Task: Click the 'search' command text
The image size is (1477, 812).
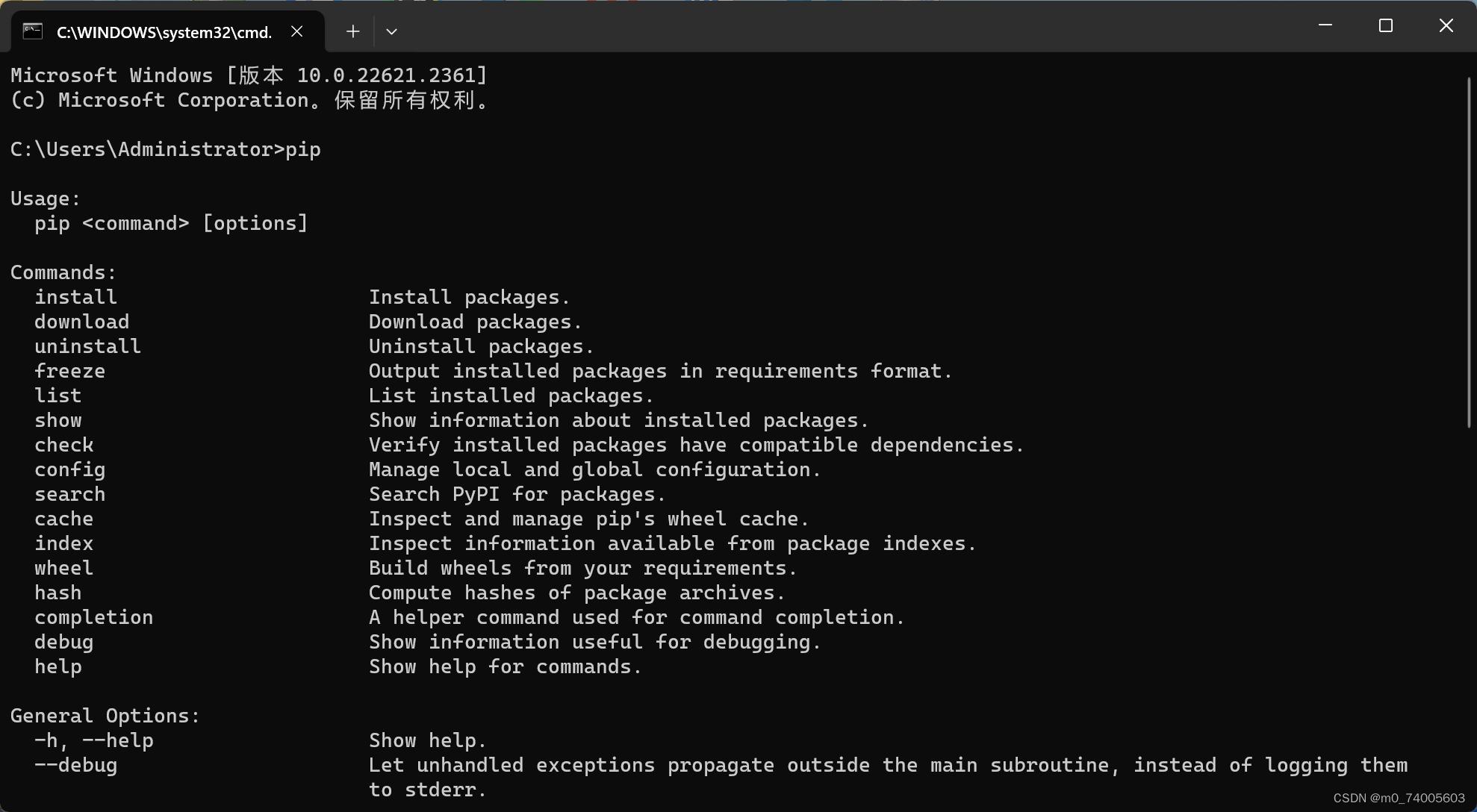Action: [69, 493]
